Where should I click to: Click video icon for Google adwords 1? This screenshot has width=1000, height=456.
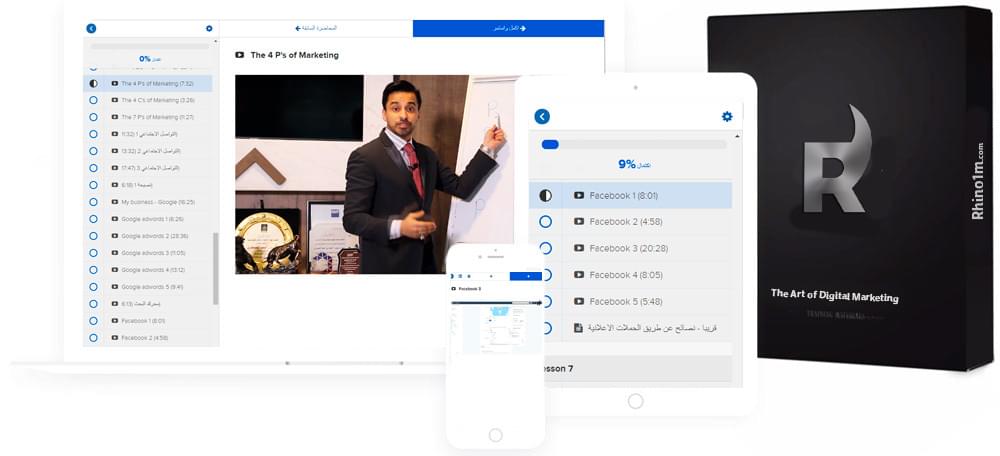point(115,219)
